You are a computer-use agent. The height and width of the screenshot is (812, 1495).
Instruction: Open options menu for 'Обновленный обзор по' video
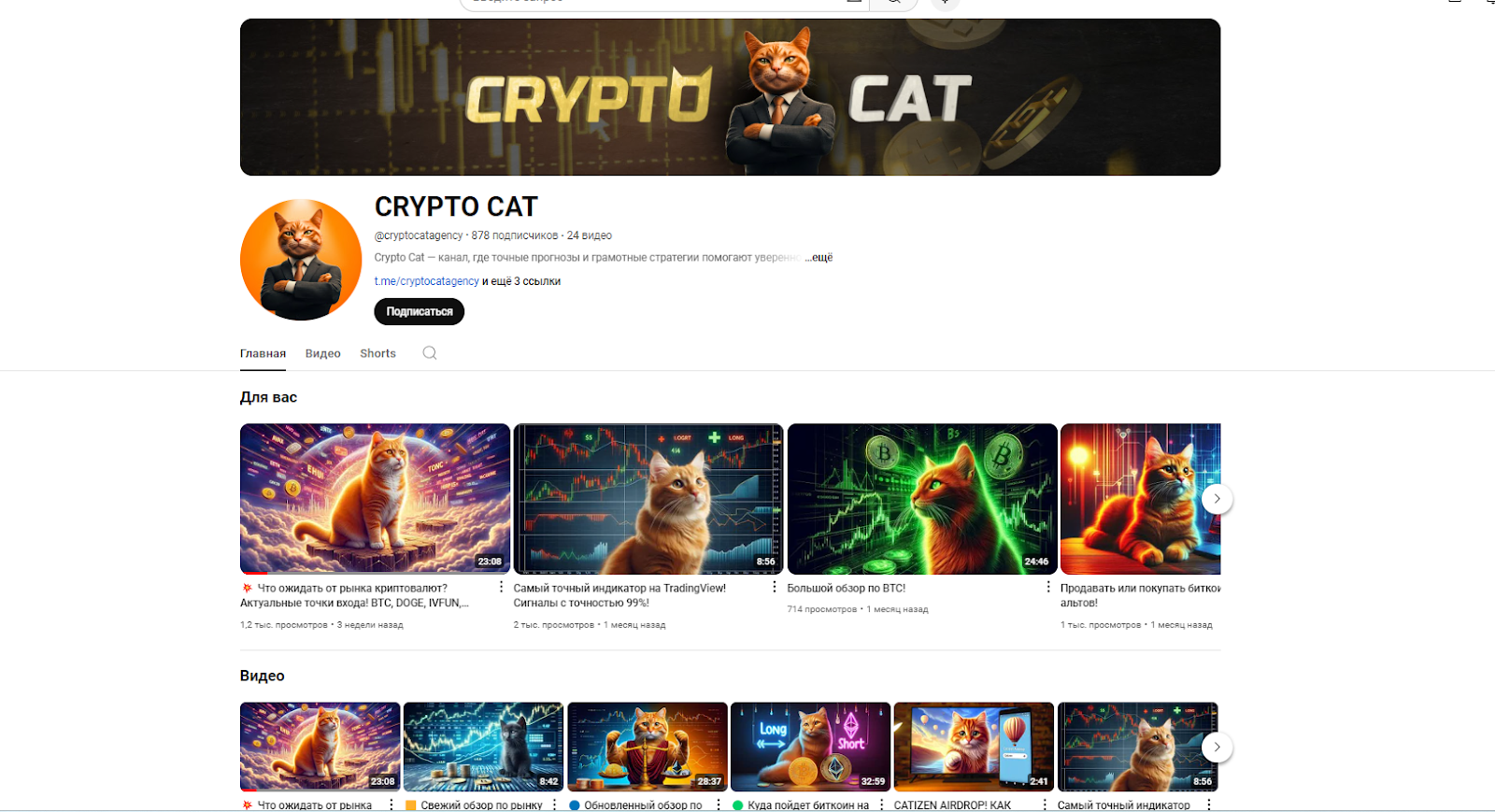[x=718, y=805]
